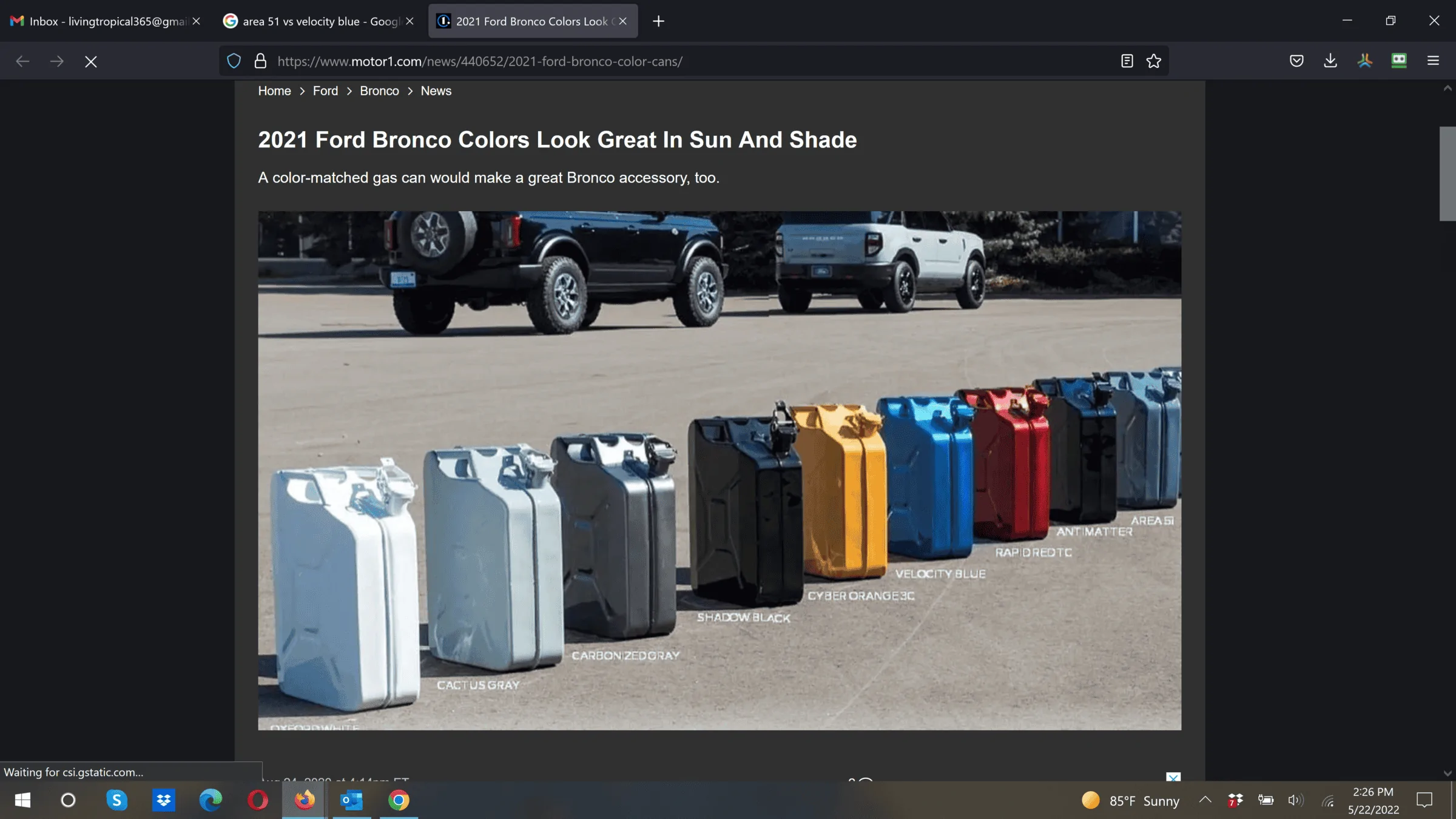Open the Firefox application menu
This screenshot has width=1456, height=819.
(1433, 61)
